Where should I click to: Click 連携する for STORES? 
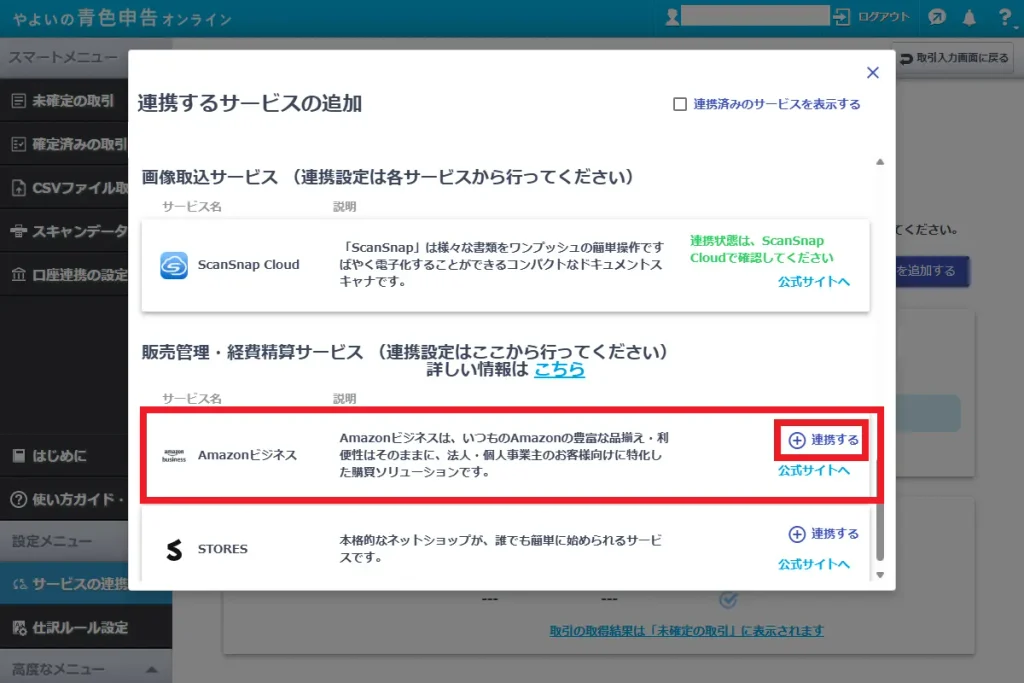(823, 534)
